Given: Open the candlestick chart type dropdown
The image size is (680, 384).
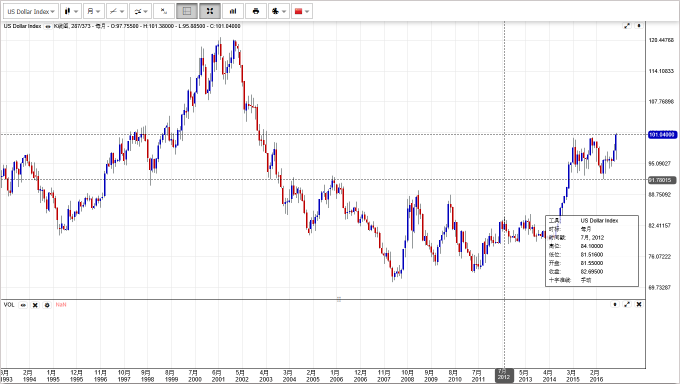Looking at the screenshot, I should [x=71, y=11].
